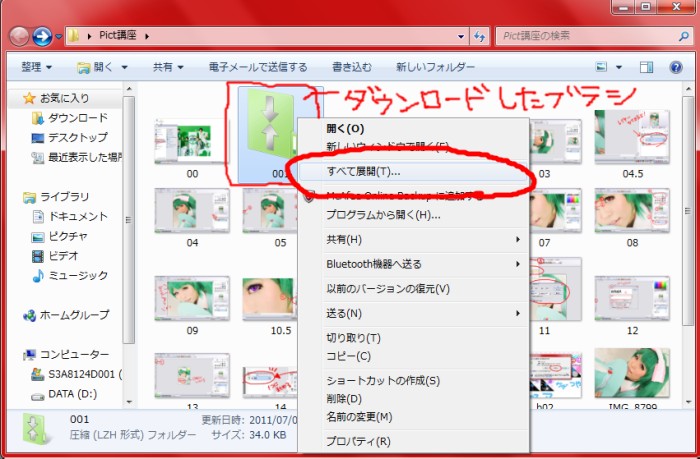The image size is (700, 459).
Task: Select the thumbnail named 05
Action: click(270, 211)
